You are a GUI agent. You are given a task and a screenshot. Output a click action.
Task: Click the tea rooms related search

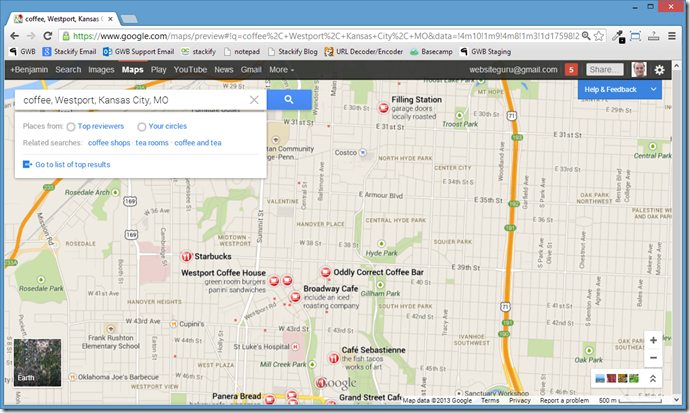[x=152, y=143]
